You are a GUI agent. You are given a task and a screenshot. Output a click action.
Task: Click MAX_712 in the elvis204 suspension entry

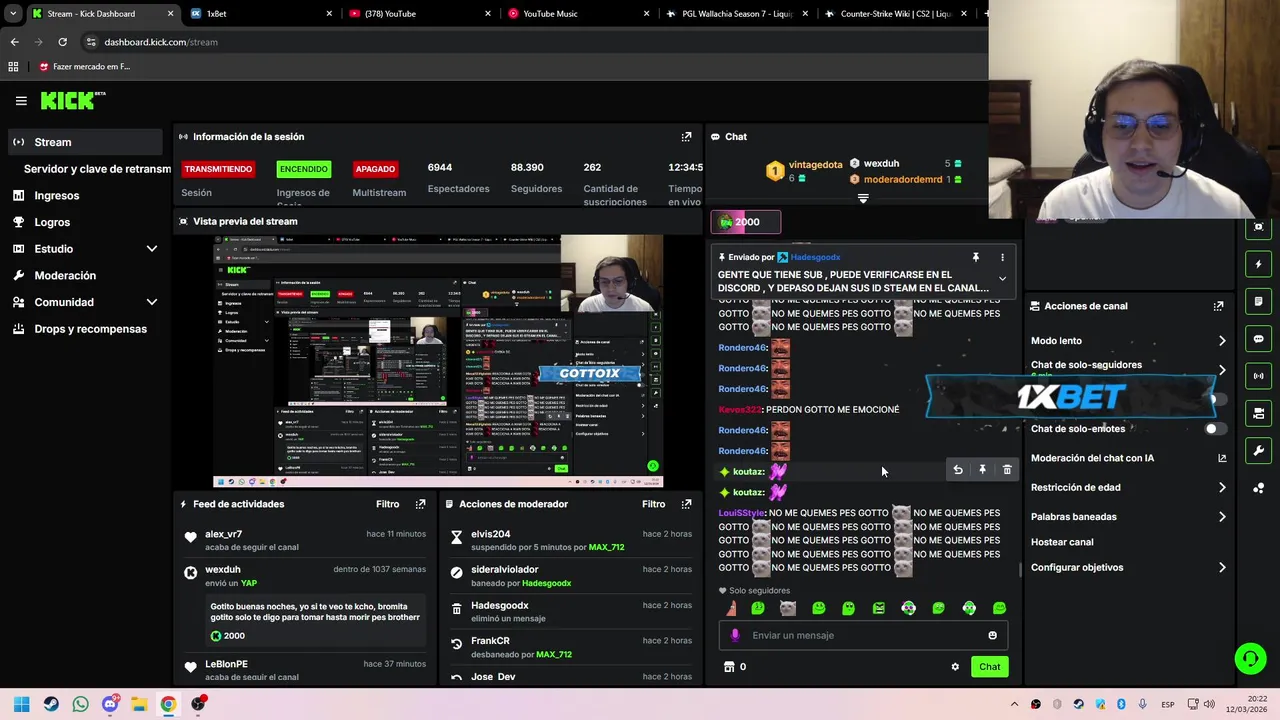pos(606,548)
